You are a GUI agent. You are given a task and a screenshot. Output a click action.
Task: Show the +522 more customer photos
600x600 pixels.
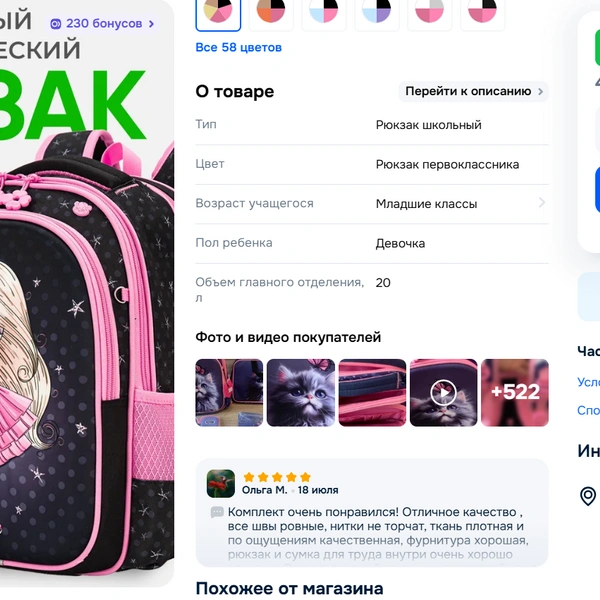pyautogui.click(x=515, y=393)
